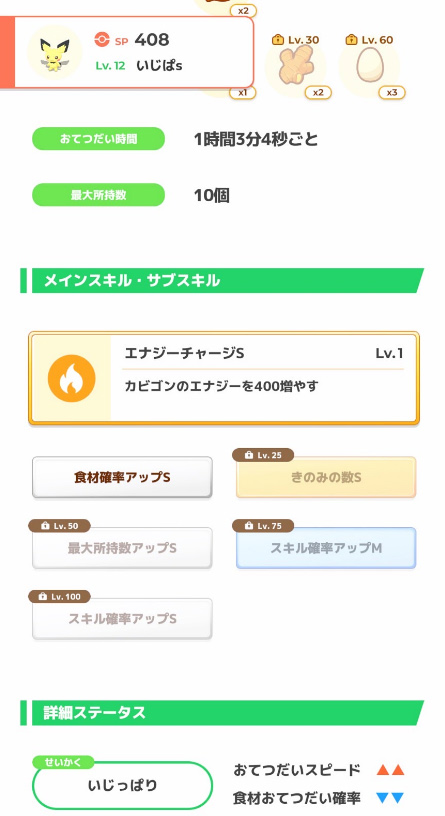
Task: Tap the red up arrows for おてつだいスピード
Action: tap(390, 770)
